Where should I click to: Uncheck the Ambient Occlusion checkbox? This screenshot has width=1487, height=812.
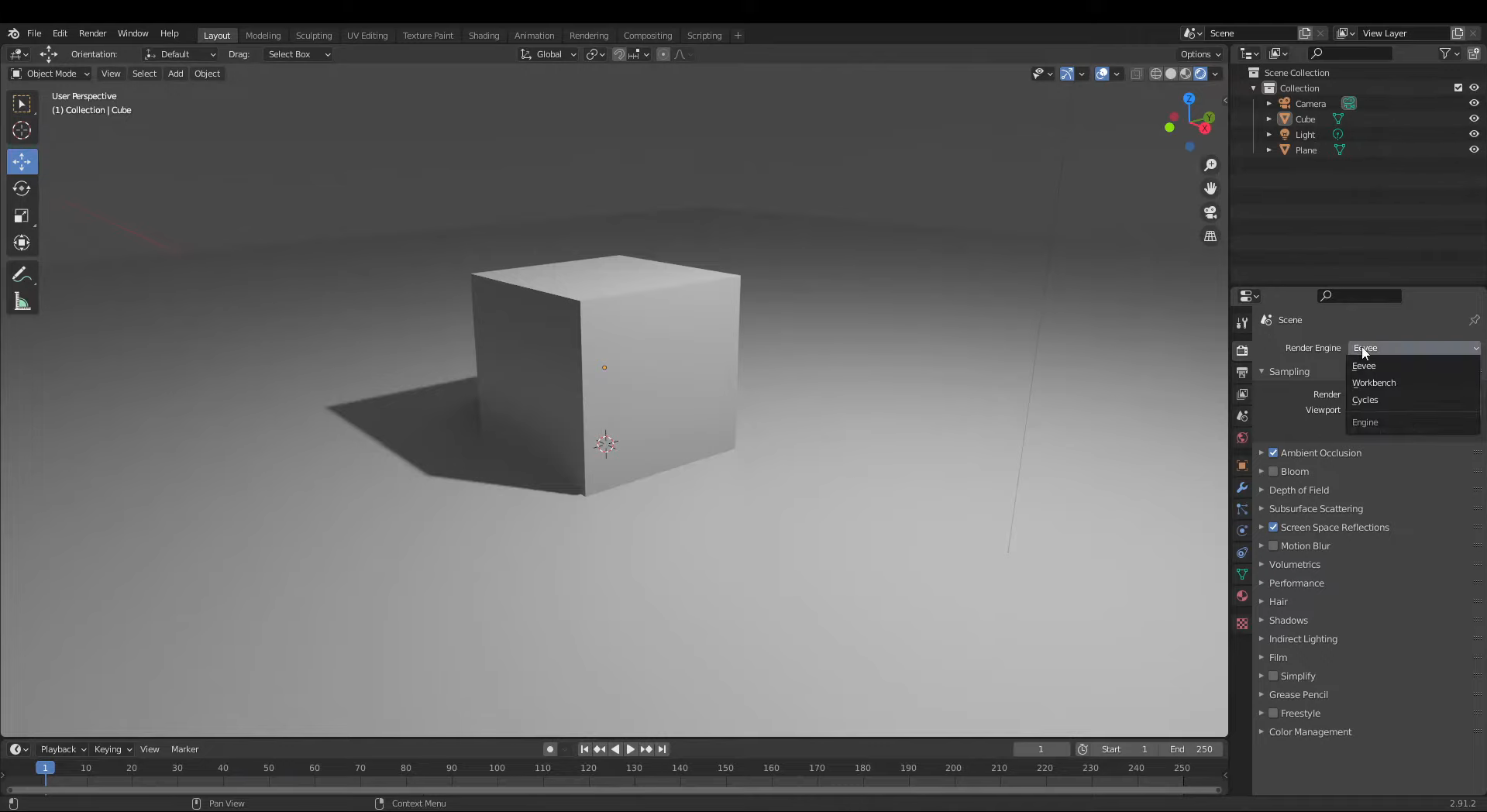coord(1273,452)
